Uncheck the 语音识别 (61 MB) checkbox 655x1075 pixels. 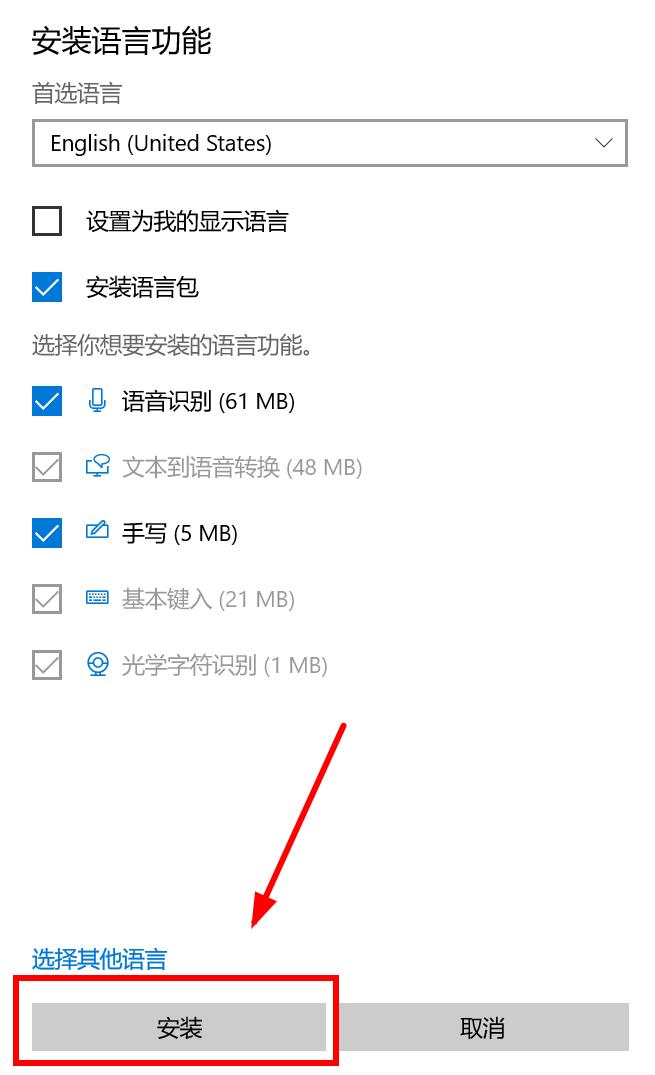click(47, 401)
